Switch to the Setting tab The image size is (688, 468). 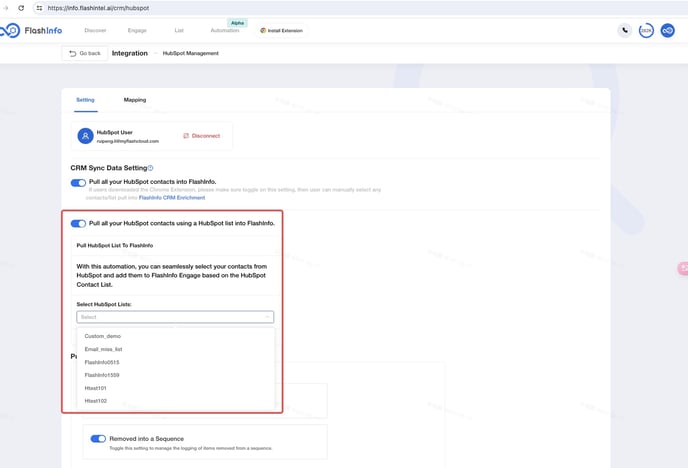(x=85, y=100)
